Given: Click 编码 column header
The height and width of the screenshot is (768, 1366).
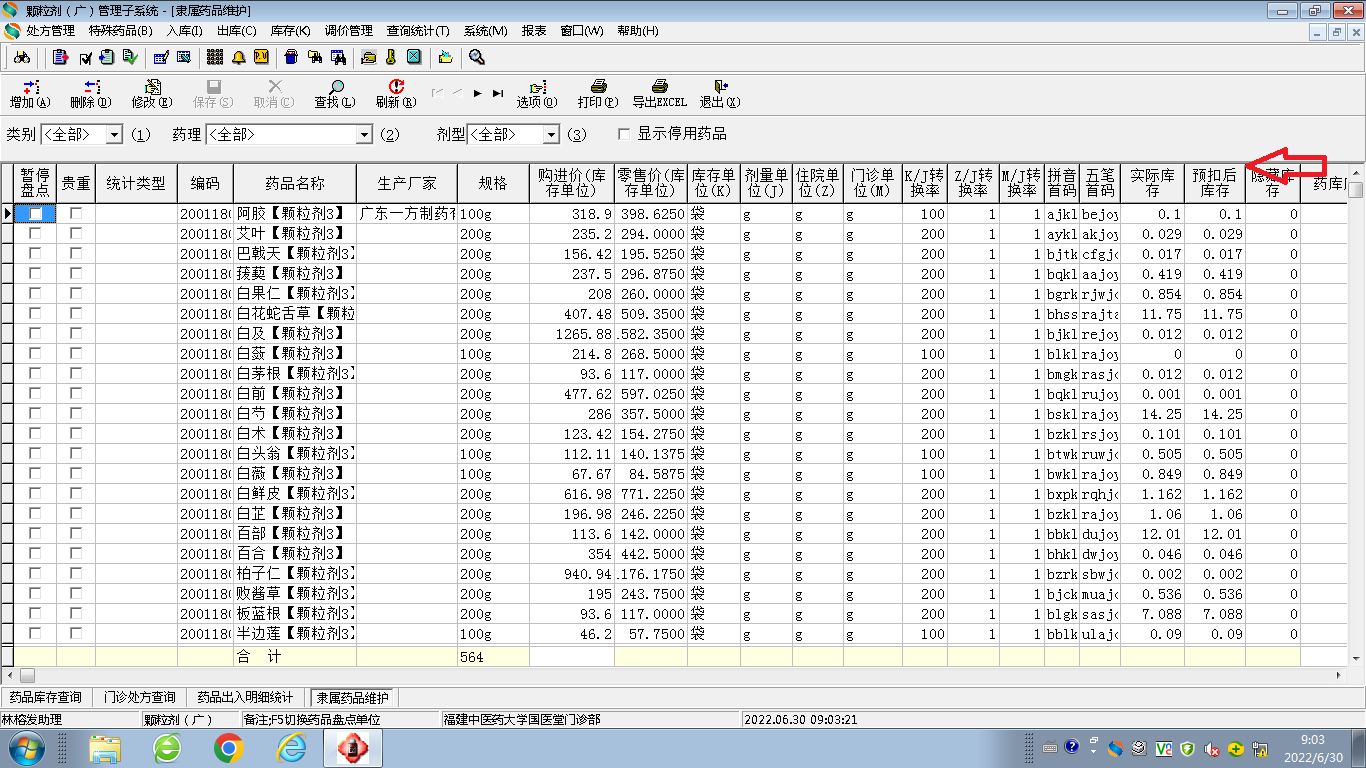Looking at the screenshot, I should tap(205, 183).
